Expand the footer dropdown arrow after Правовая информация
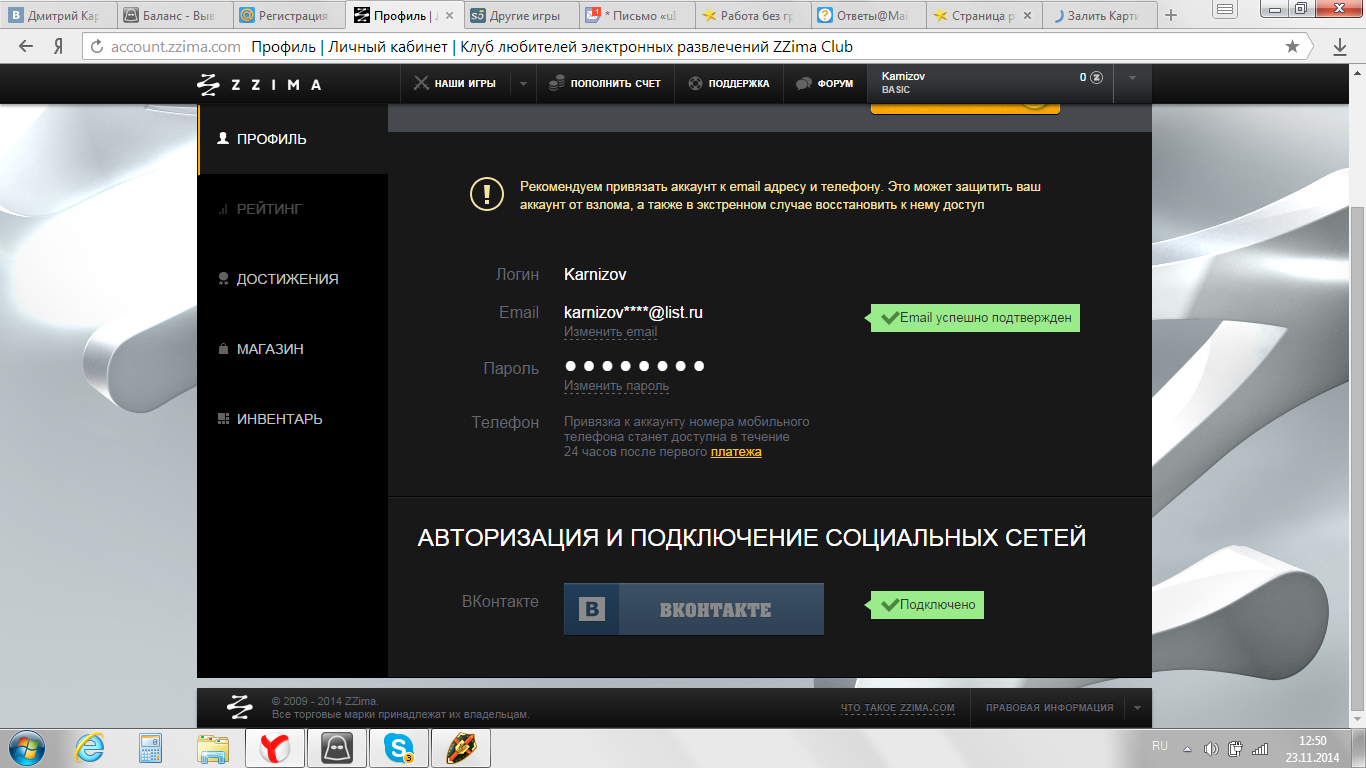1366x768 pixels. [1137, 708]
